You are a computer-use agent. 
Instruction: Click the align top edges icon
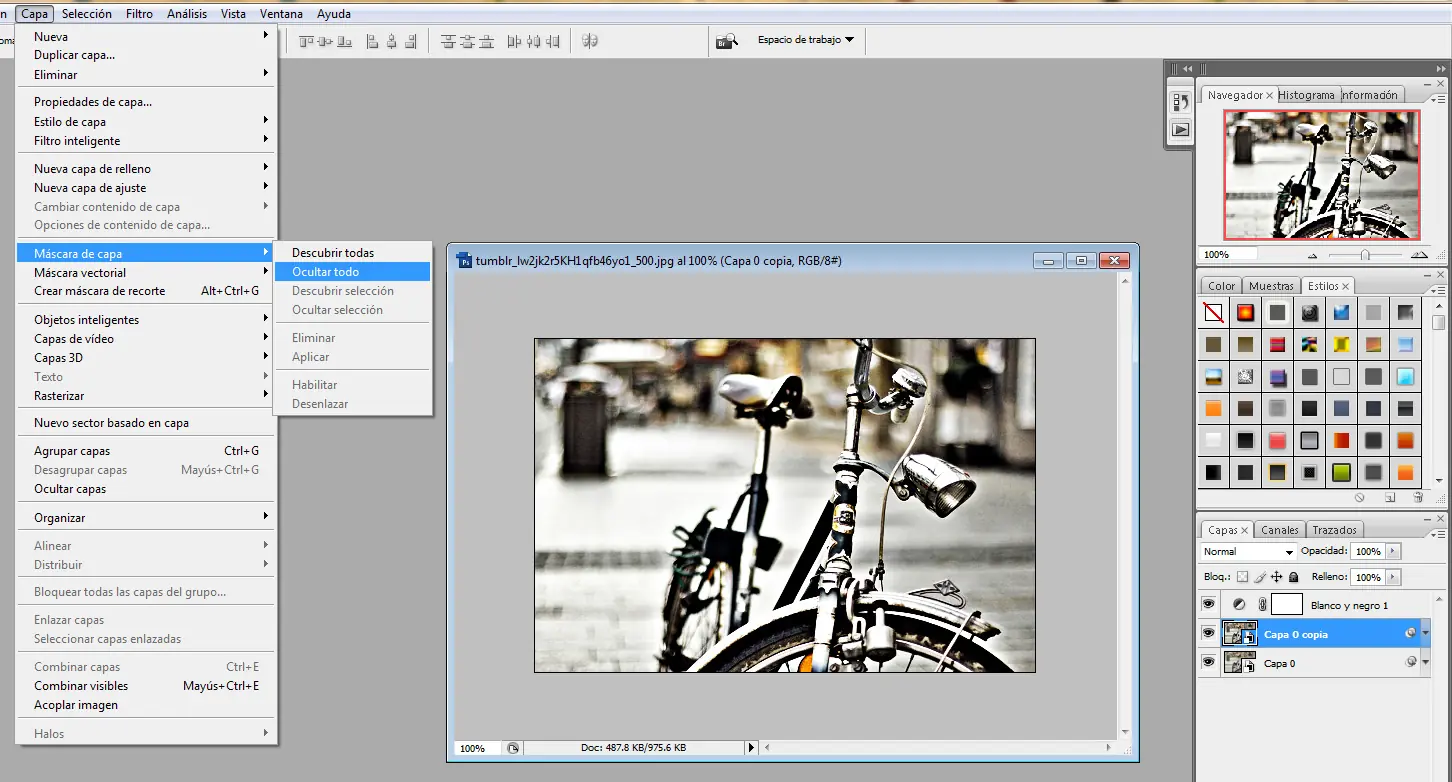pyautogui.click(x=306, y=41)
